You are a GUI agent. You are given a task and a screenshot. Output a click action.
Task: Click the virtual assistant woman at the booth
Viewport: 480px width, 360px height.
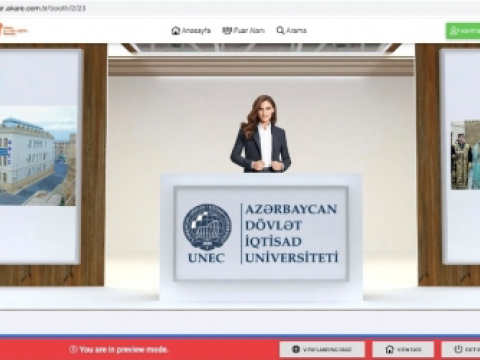261,134
